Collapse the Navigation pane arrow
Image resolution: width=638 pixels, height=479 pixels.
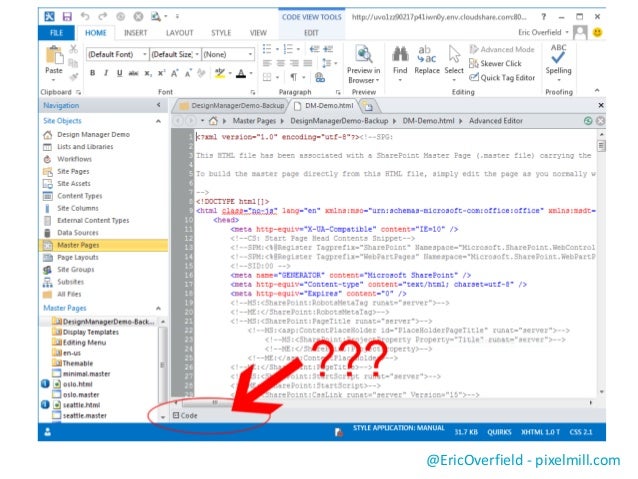click(x=158, y=105)
